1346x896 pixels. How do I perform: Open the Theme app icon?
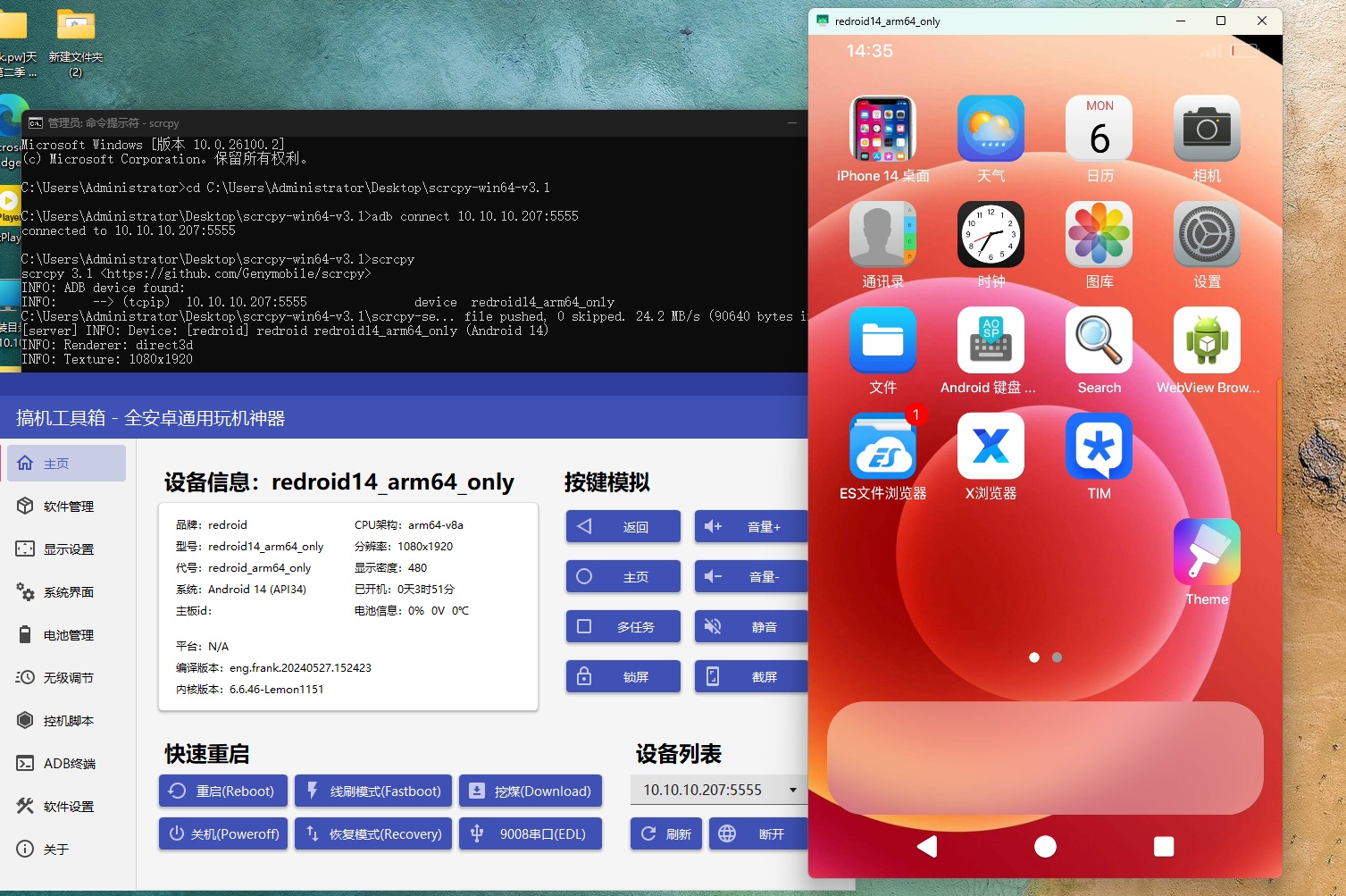click(1207, 551)
